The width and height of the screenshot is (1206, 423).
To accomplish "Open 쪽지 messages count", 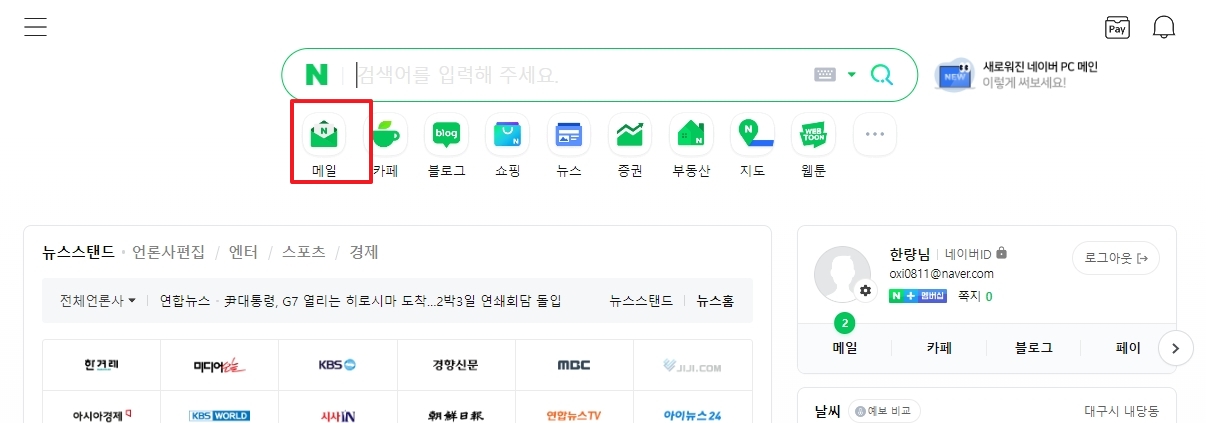I will pos(975,296).
